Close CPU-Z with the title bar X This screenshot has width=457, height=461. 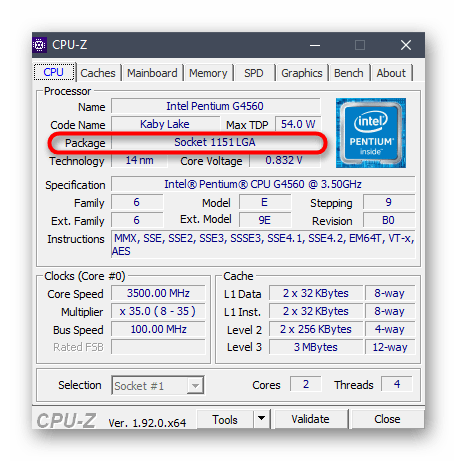[x=406, y=45]
